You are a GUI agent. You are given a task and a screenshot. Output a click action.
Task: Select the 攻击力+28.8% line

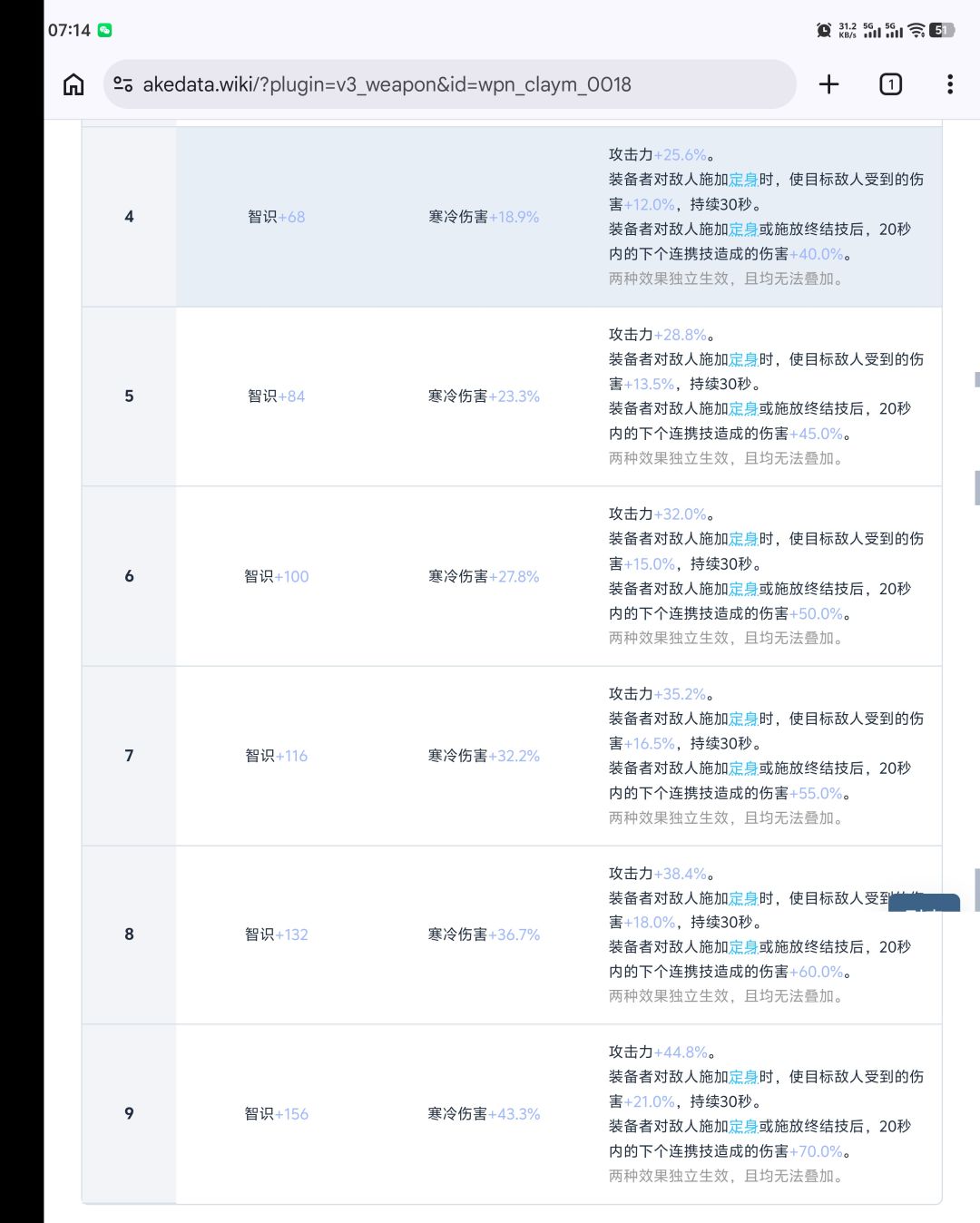pos(661,335)
